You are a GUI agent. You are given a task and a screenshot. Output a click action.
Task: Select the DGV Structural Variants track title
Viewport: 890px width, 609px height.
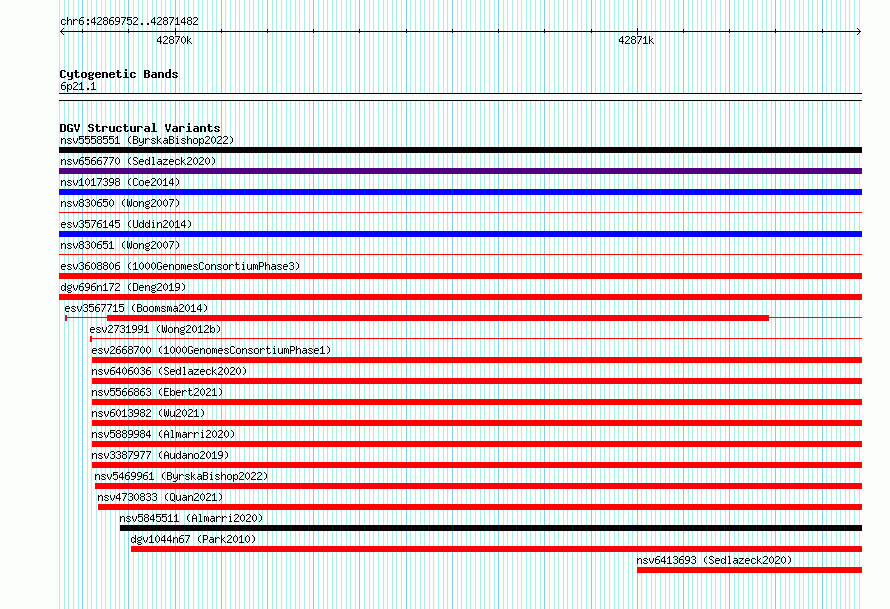[x=140, y=128]
